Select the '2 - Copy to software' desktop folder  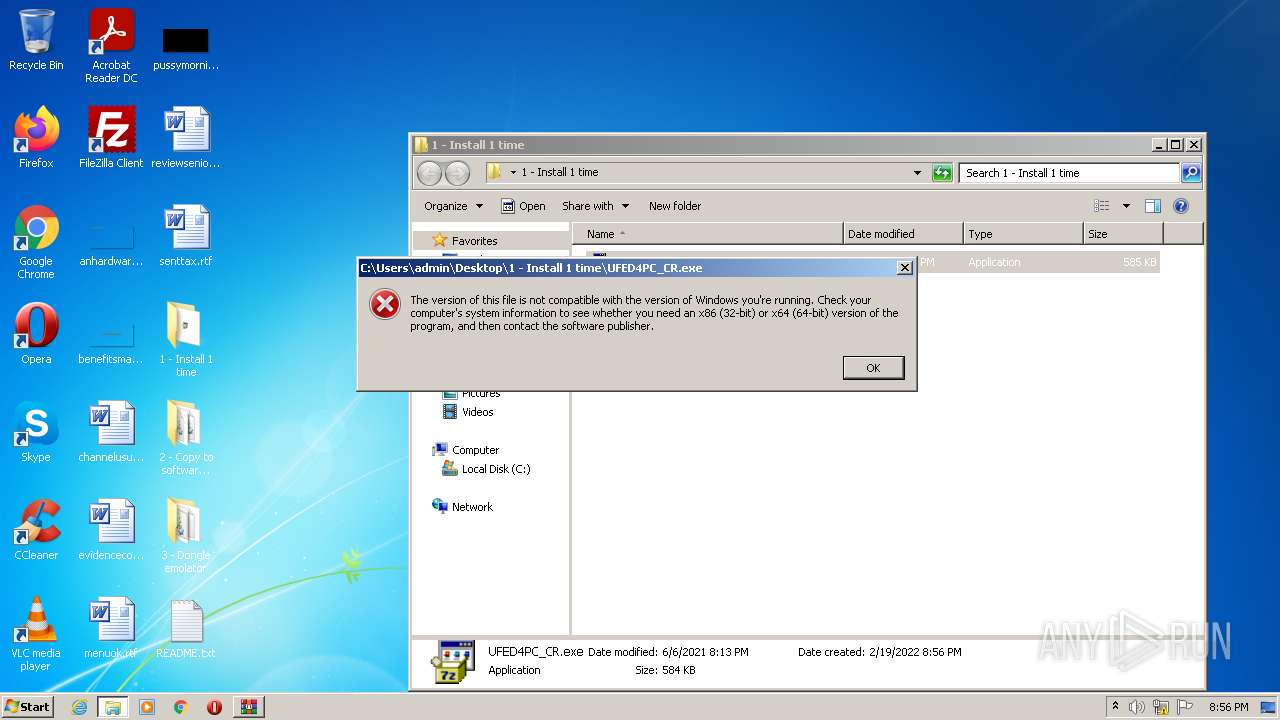186,438
